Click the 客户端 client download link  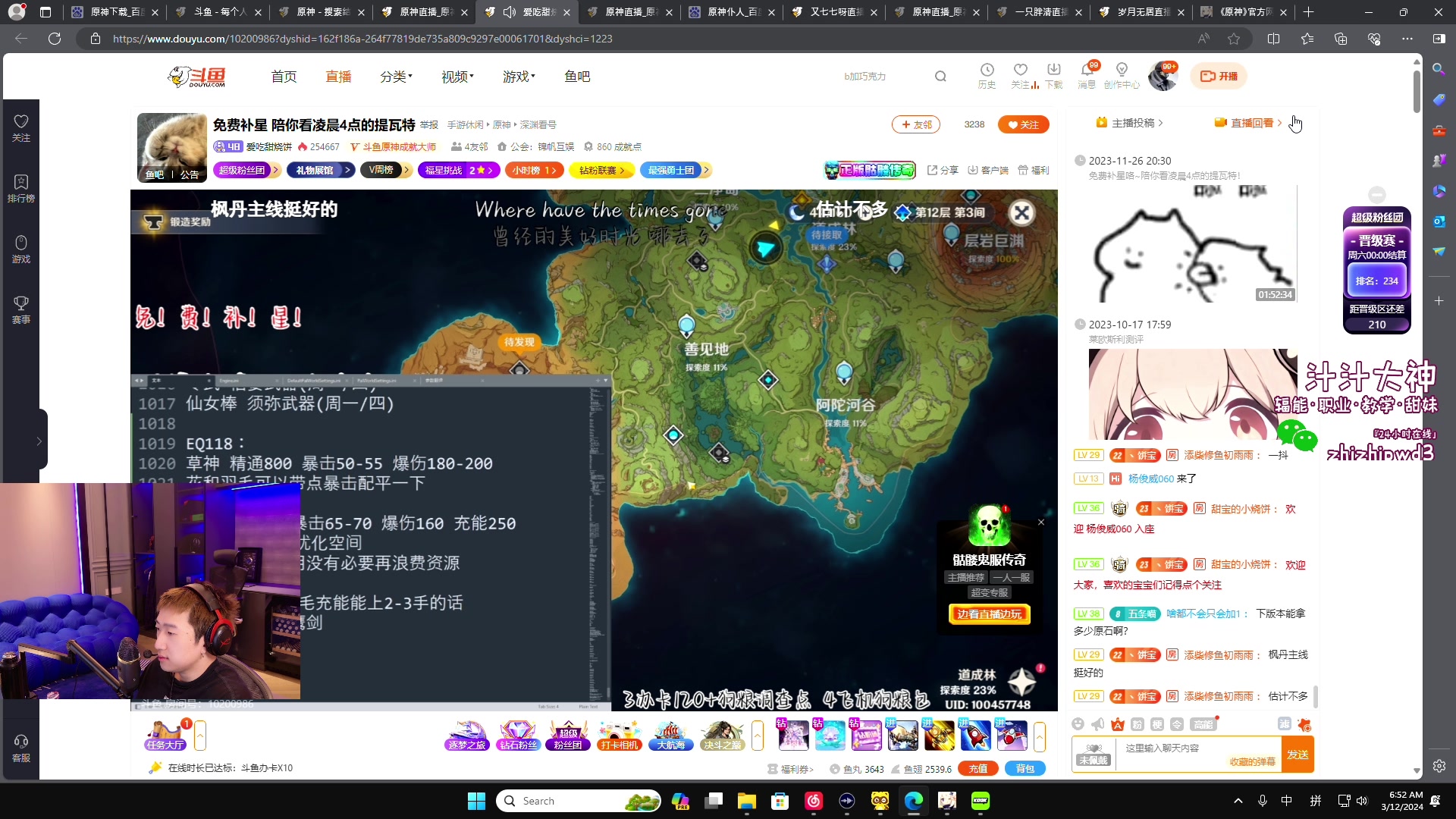pyautogui.click(x=988, y=170)
